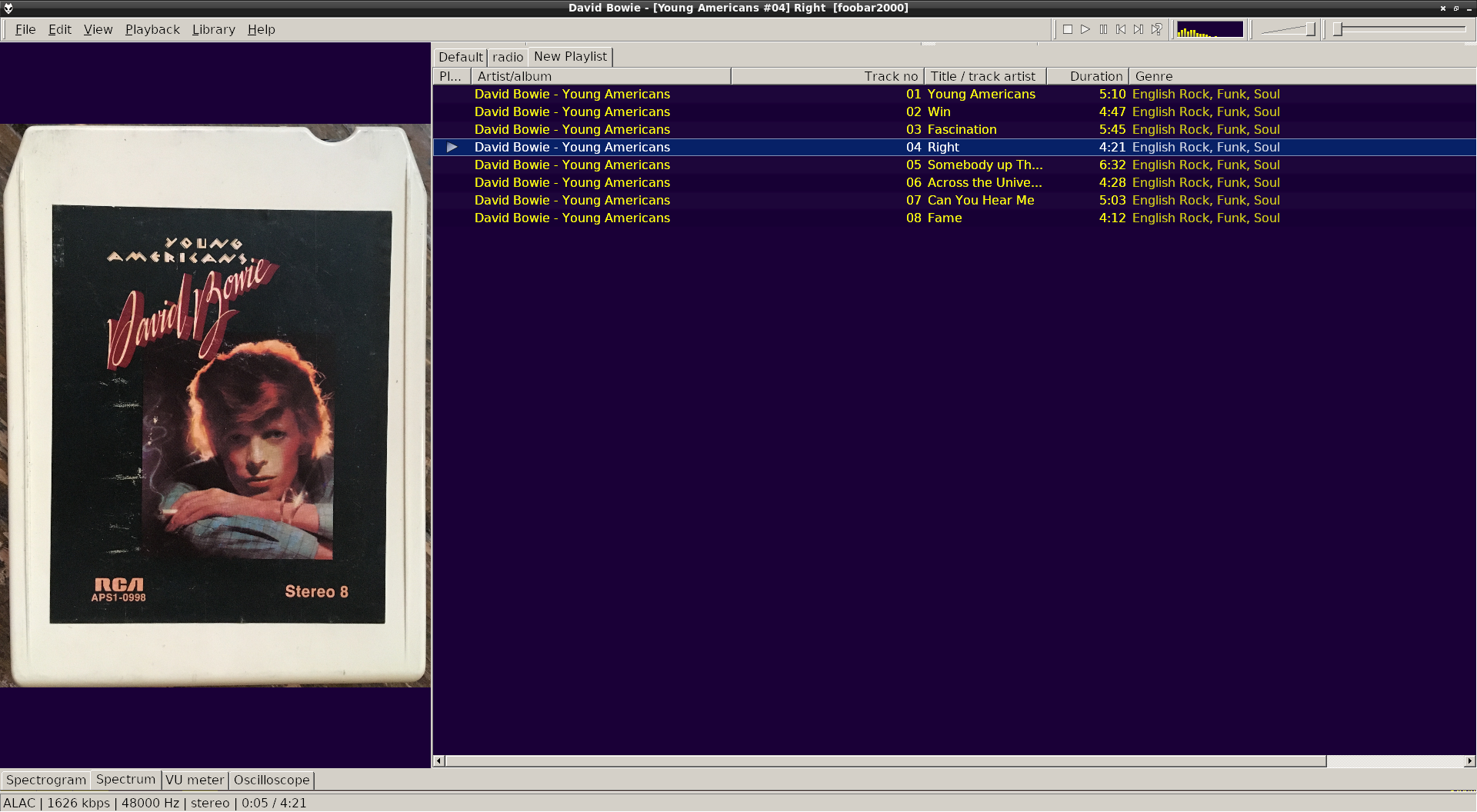Click the 1626 kbps status bar entry
Image resolution: width=1477 pixels, height=812 pixels.
click(78, 803)
